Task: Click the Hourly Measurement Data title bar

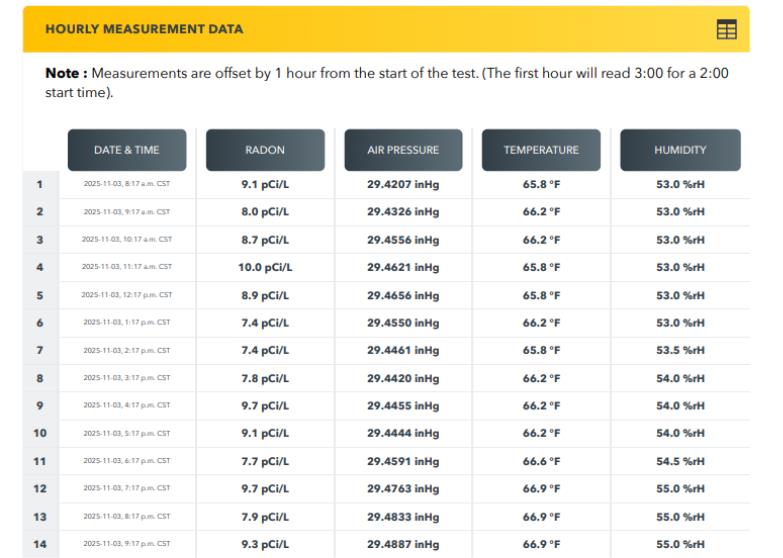Action: tap(144, 29)
